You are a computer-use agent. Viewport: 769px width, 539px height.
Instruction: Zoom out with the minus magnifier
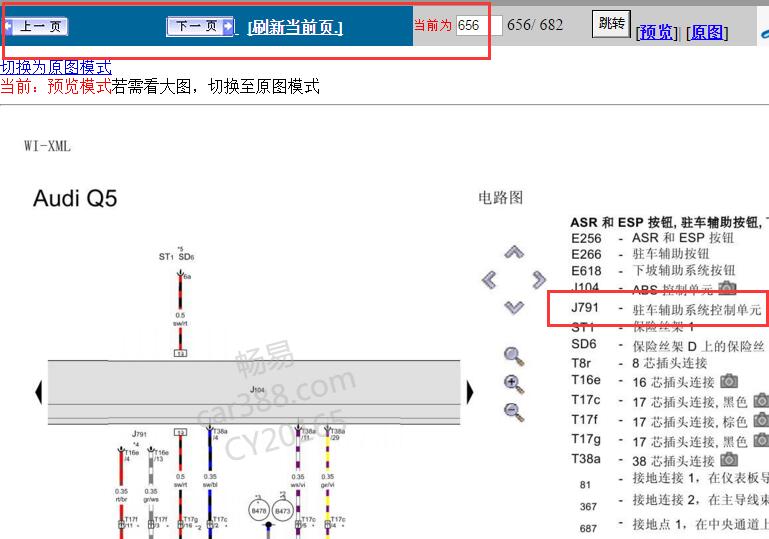[x=514, y=412]
